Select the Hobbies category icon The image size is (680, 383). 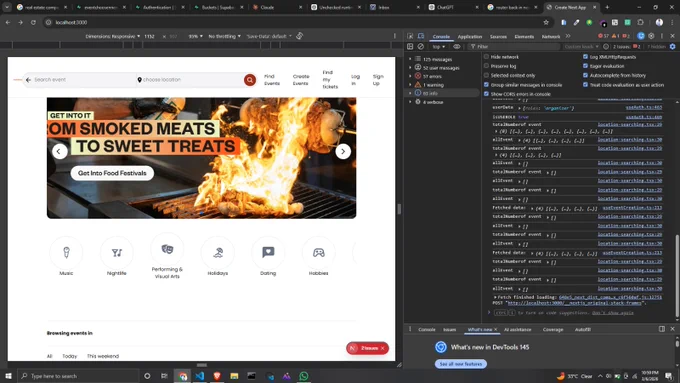[319, 252]
